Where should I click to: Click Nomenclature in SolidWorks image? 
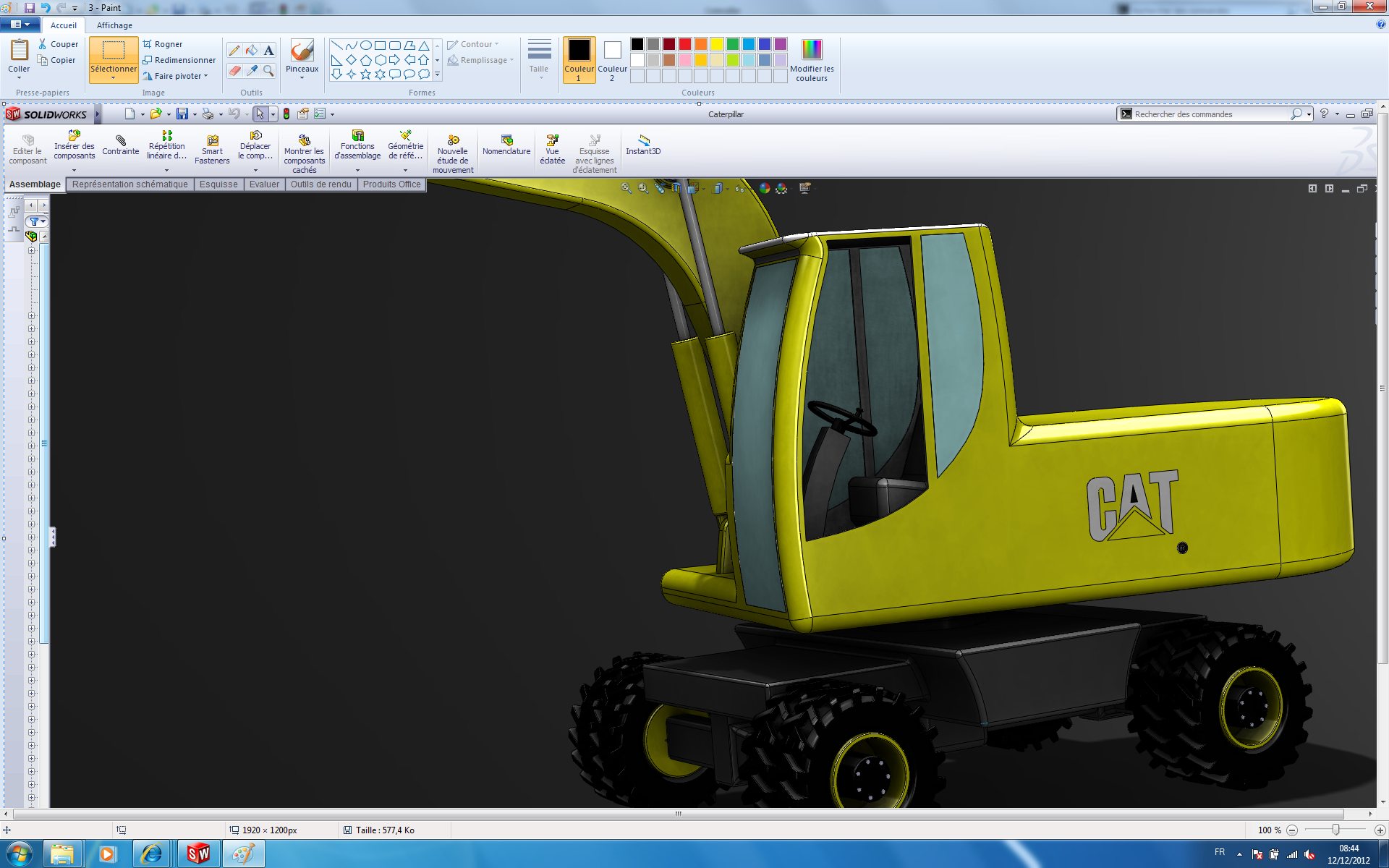(x=506, y=145)
